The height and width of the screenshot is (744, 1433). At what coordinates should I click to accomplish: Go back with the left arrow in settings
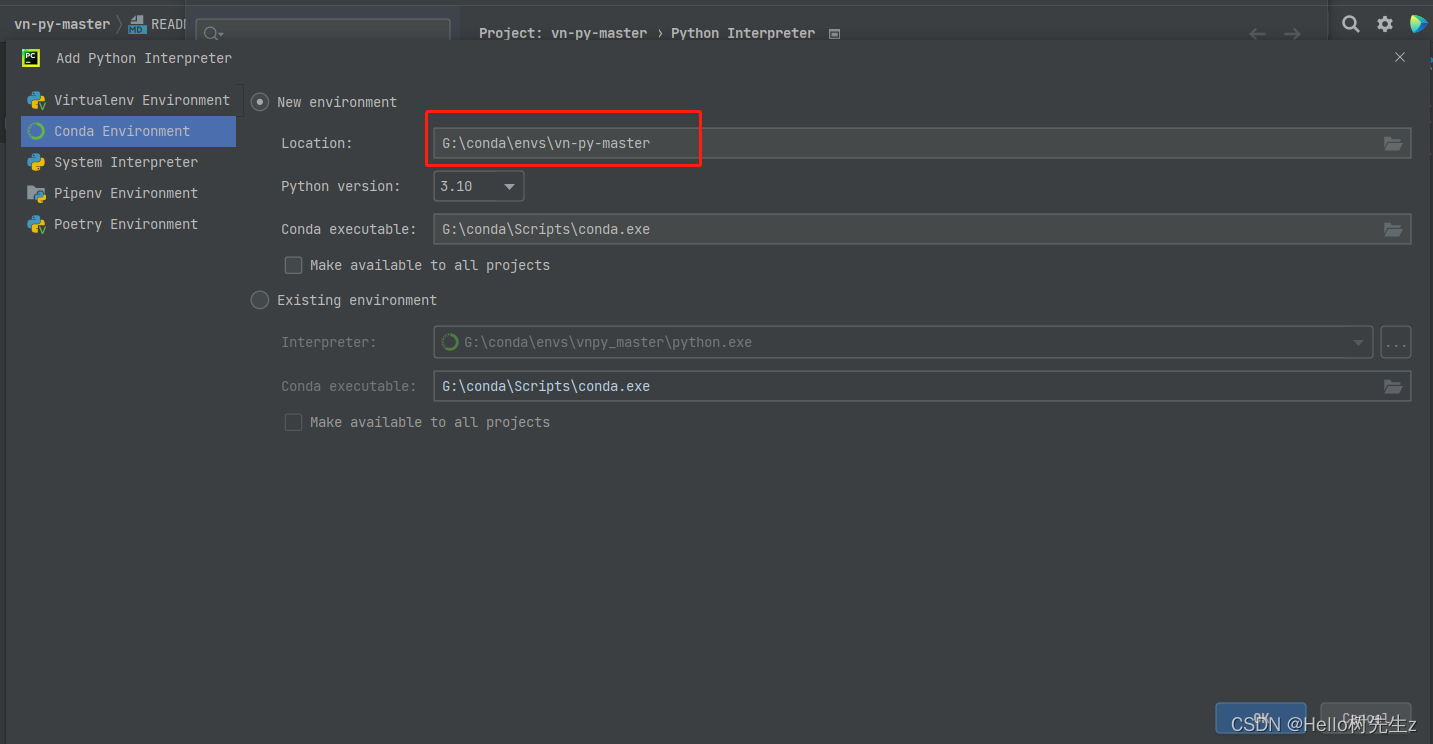pyautogui.click(x=1258, y=33)
